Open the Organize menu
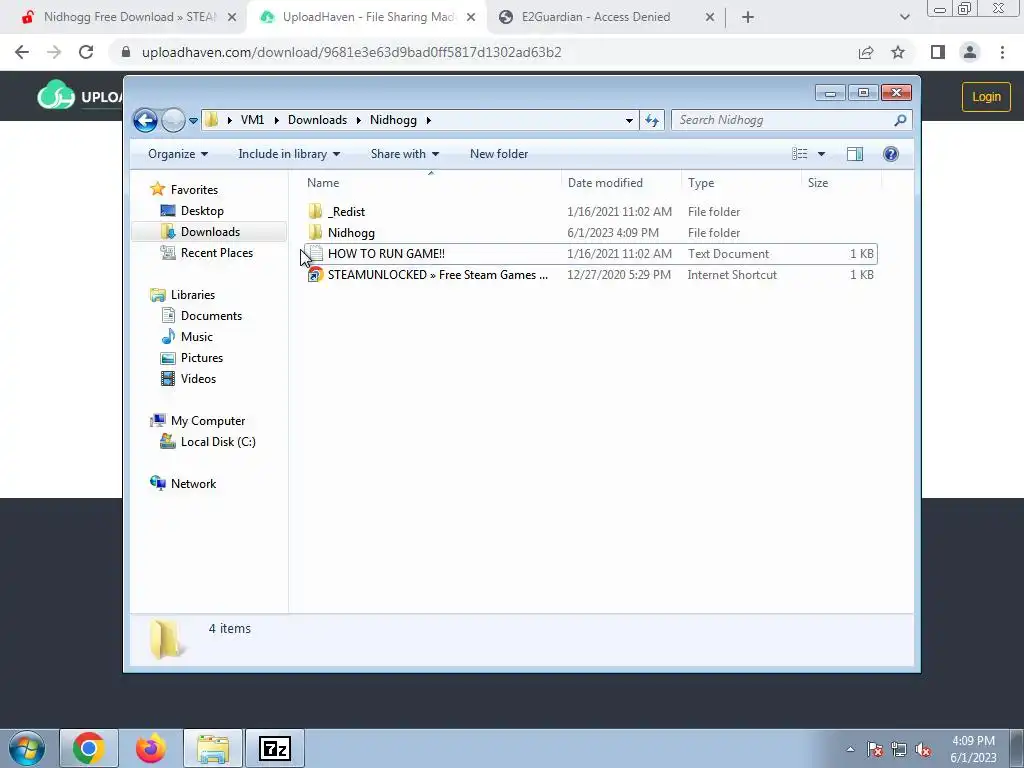The height and width of the screenshot is (768, 1024). pyautogui.click(x=178, y=154)
